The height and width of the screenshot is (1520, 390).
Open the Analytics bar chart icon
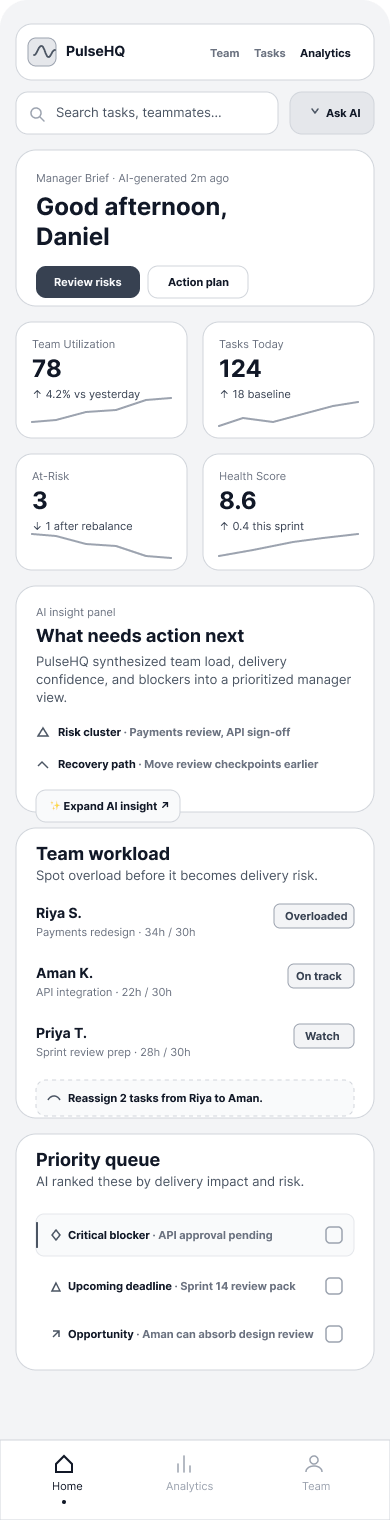(x=184, y=1464)
